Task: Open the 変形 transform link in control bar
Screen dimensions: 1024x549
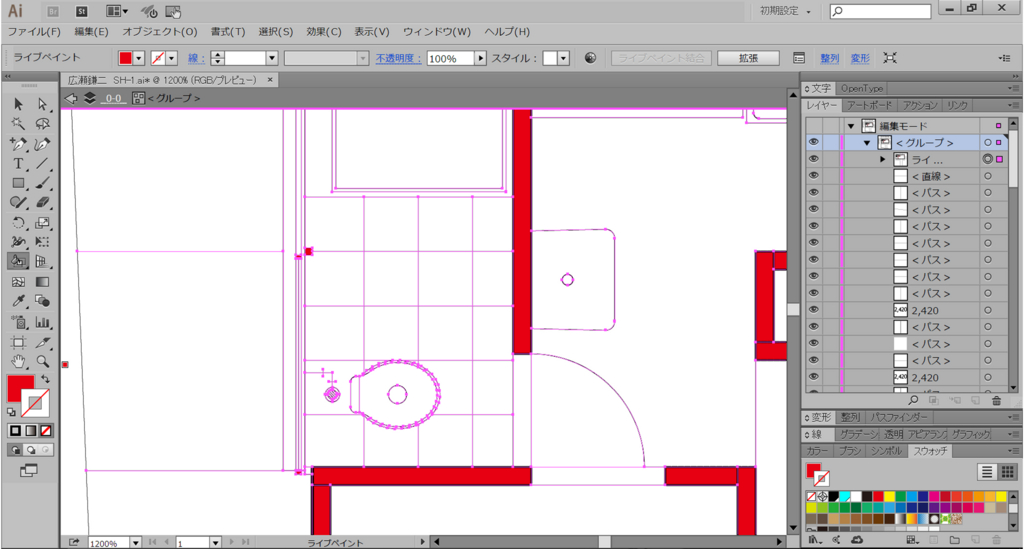Action: click(860, 58)
